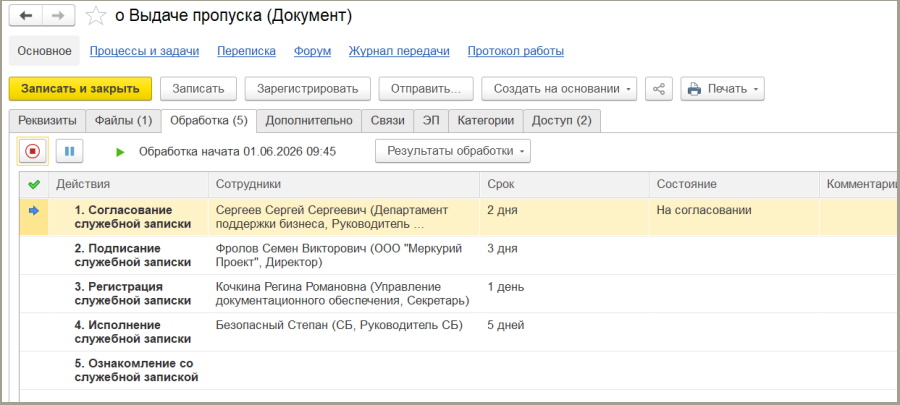Switch to the Реквизиты tab
The height and width of the screenshot is (405, 900).
[x=47, y=120]
